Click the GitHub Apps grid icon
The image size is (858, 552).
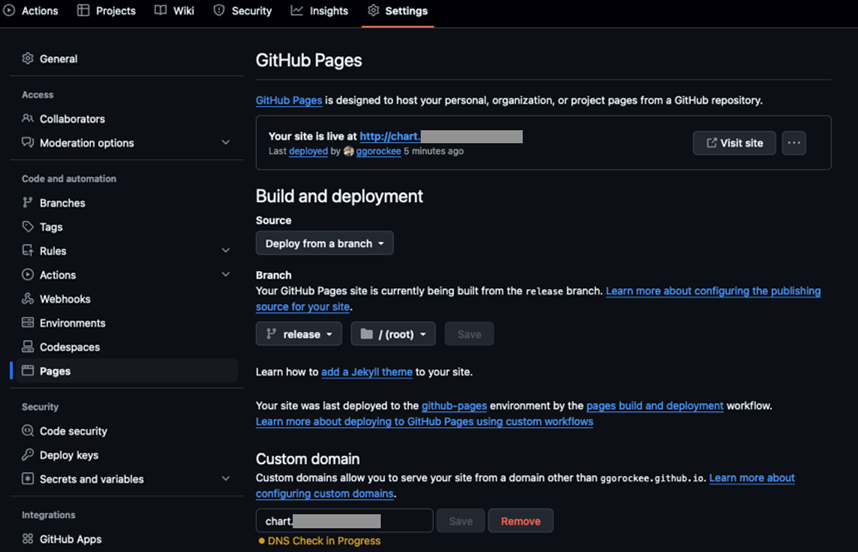(x=27, y=539)
